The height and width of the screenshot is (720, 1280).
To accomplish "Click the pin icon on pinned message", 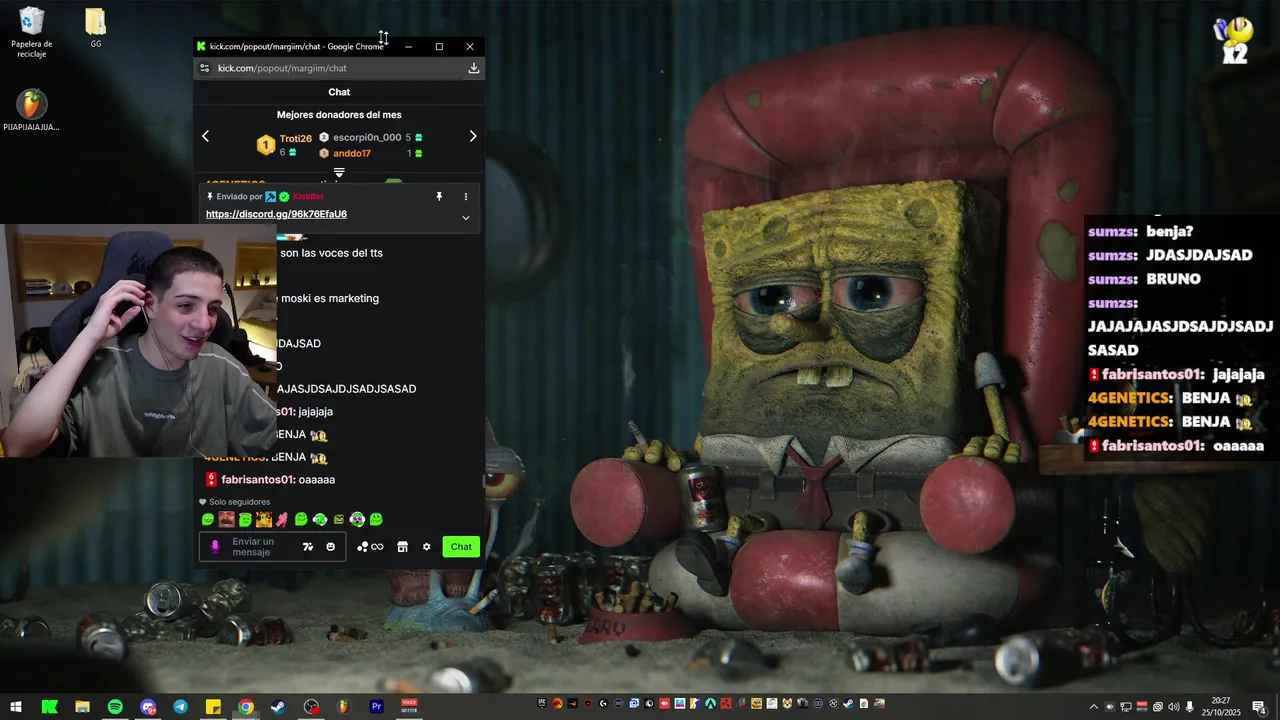I will point(439,197).
